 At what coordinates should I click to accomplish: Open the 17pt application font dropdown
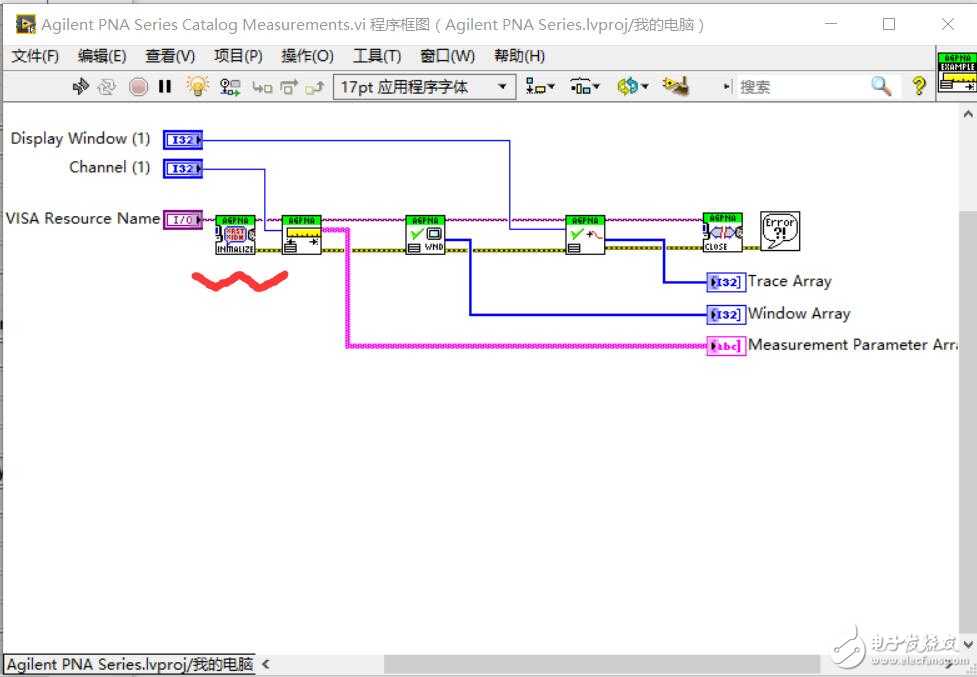point(424,87)
